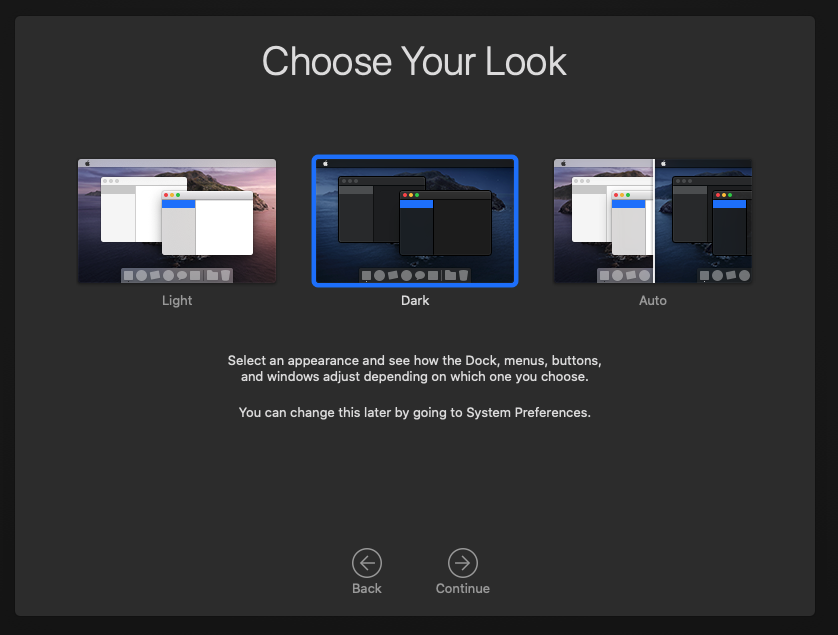Select the Dark appearance thumbnail
The width and height of the screenshot is (838, 635).
pyautogui.click(x=415, y=221)
